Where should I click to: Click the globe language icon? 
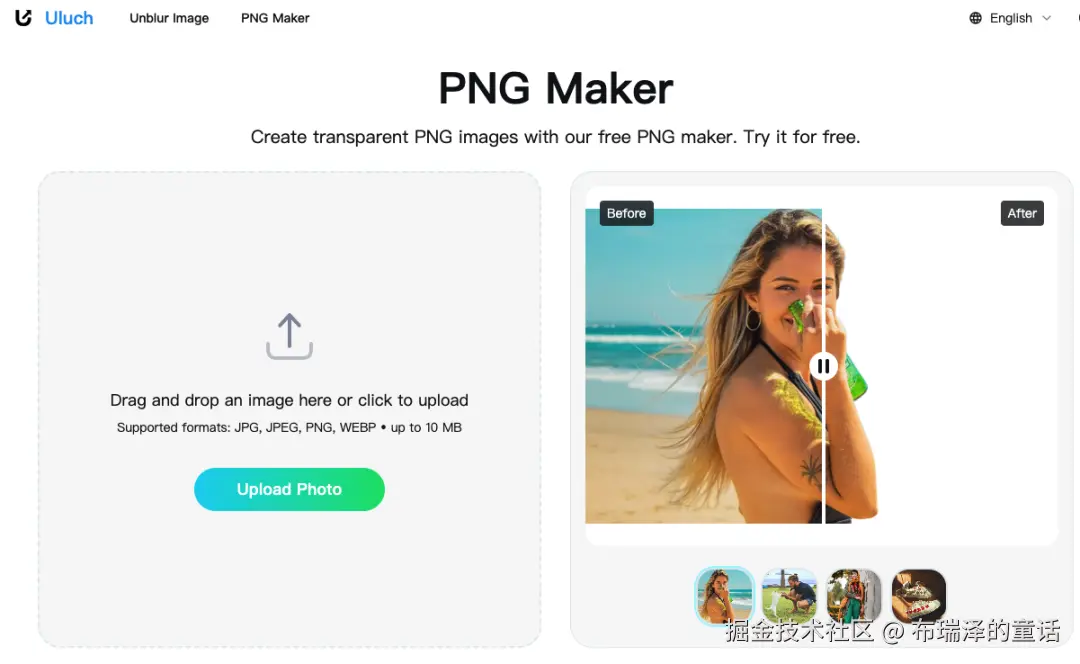975,18
